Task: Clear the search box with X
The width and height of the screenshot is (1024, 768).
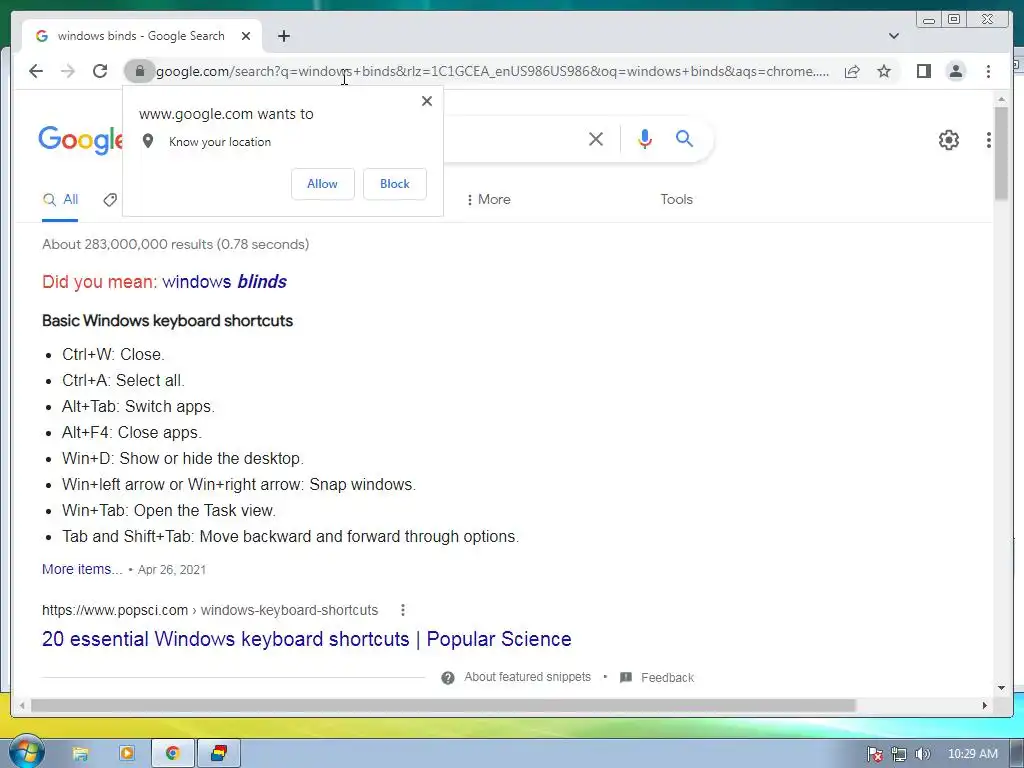Action: pos(596,139)
